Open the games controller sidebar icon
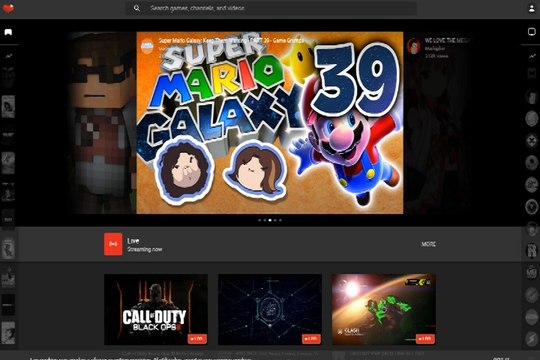This screenshot has height=360, width=540. click(x=8, y=32)
